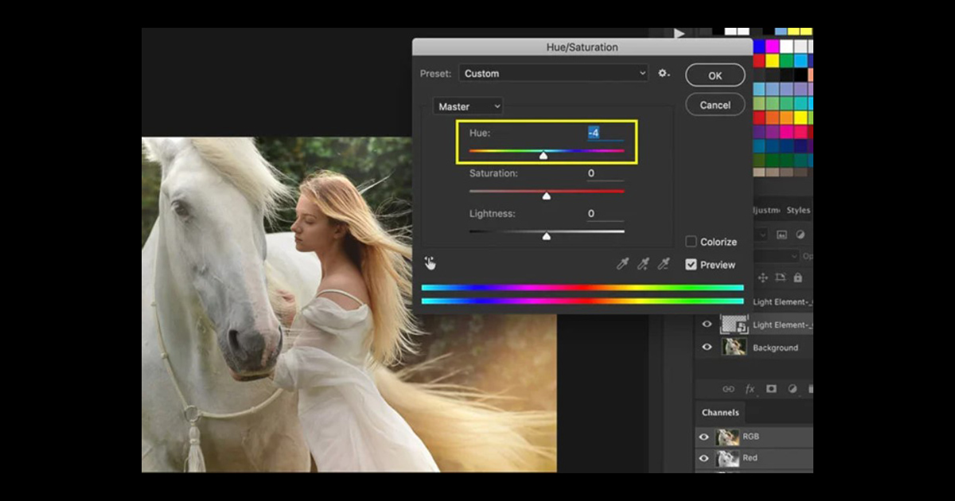Pick the bright magenta swatch beside white

tap(772, 46)
